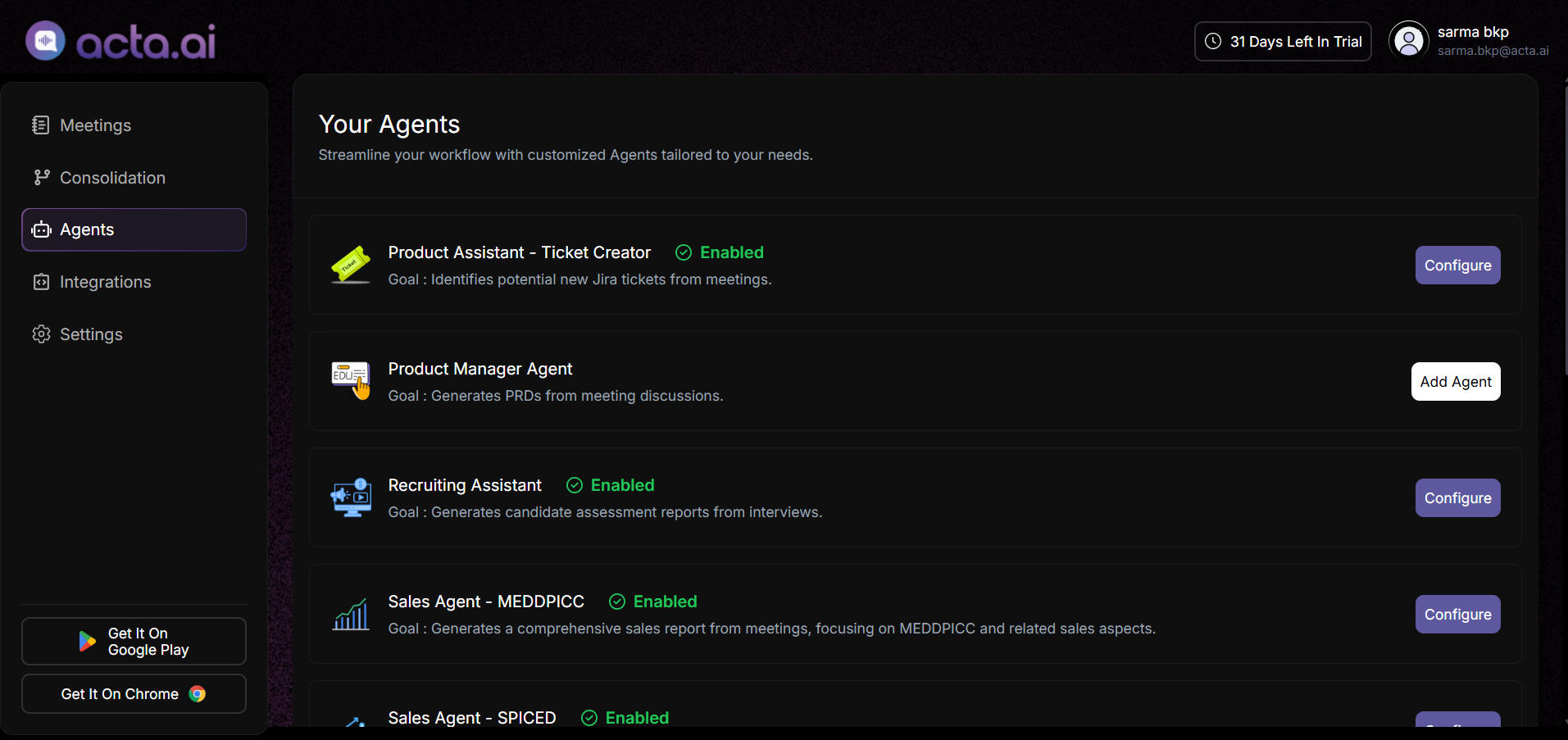Viewport: 1568px width, 740px height.
Task: Go to the Consolidation page
Action: (x=112, y=178)
